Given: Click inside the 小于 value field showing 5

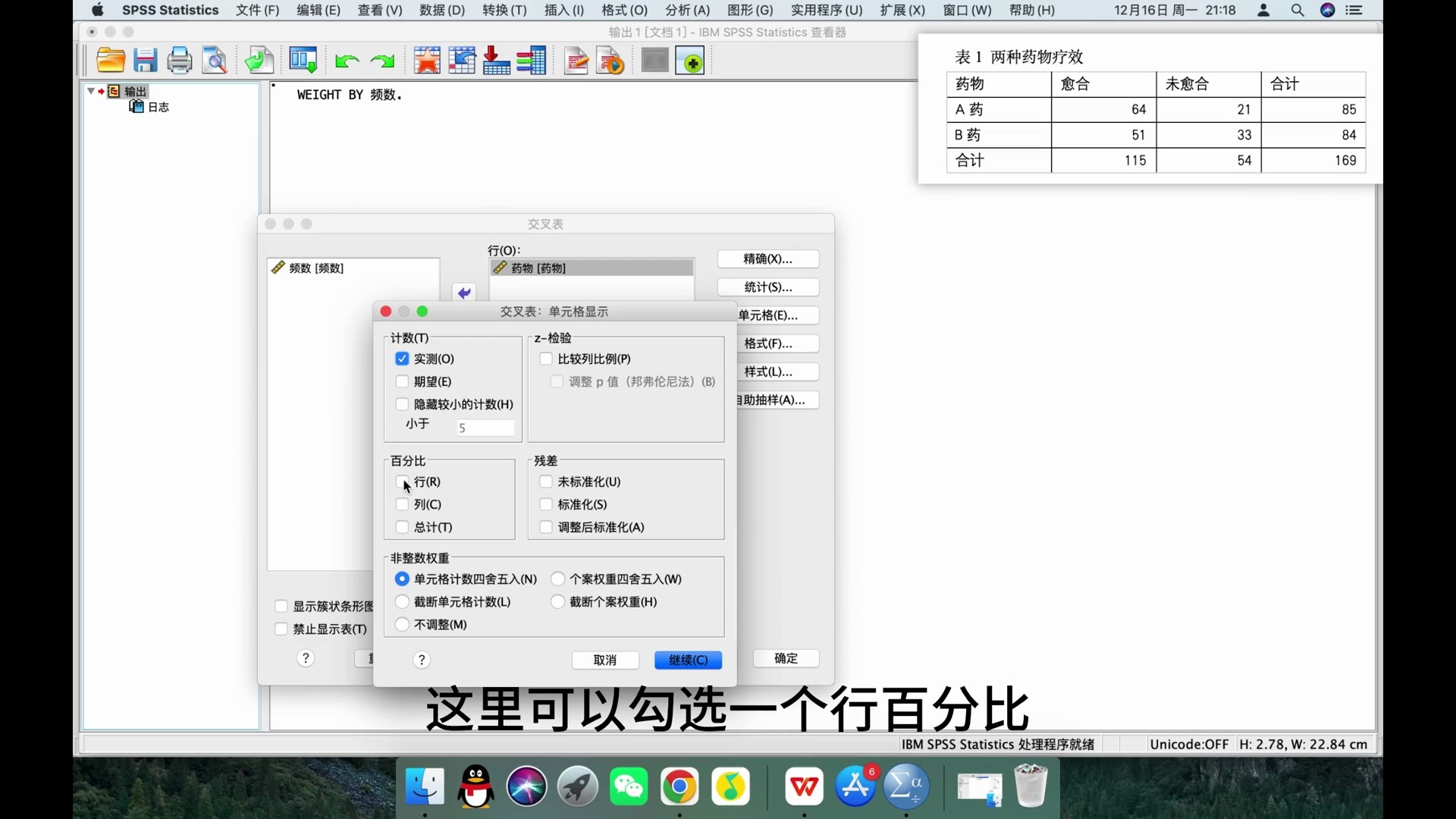Looking at the screenshot, I should [485, 428].
